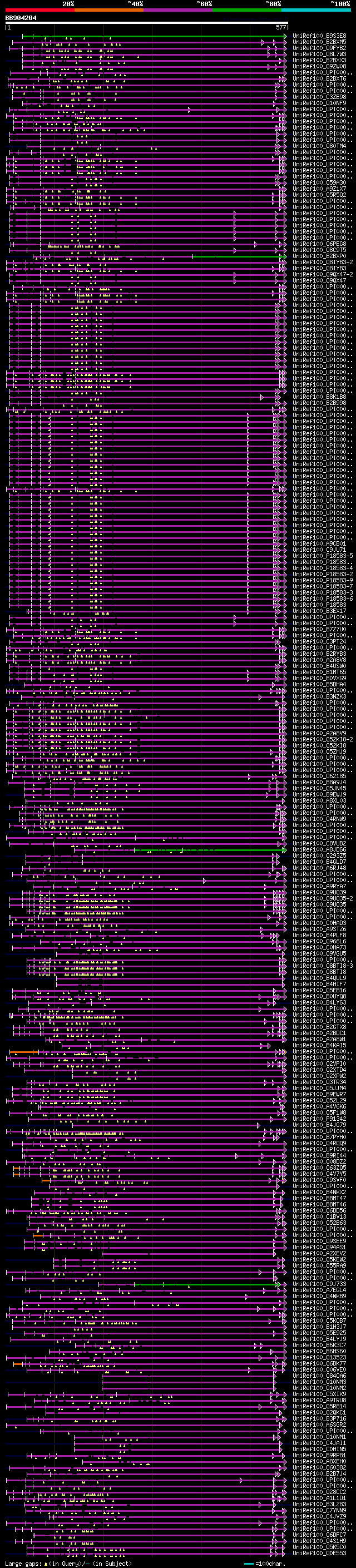Select hit UniRef100_O62185

(319, 776)
